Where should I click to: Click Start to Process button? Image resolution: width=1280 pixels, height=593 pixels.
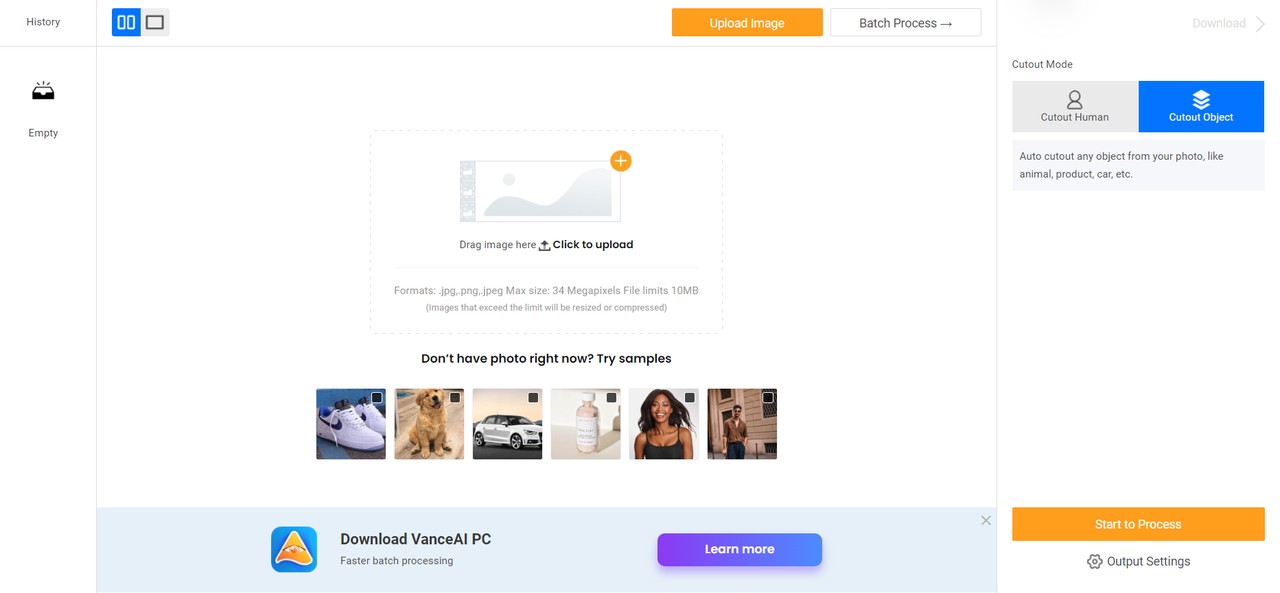coord(1138,524)
